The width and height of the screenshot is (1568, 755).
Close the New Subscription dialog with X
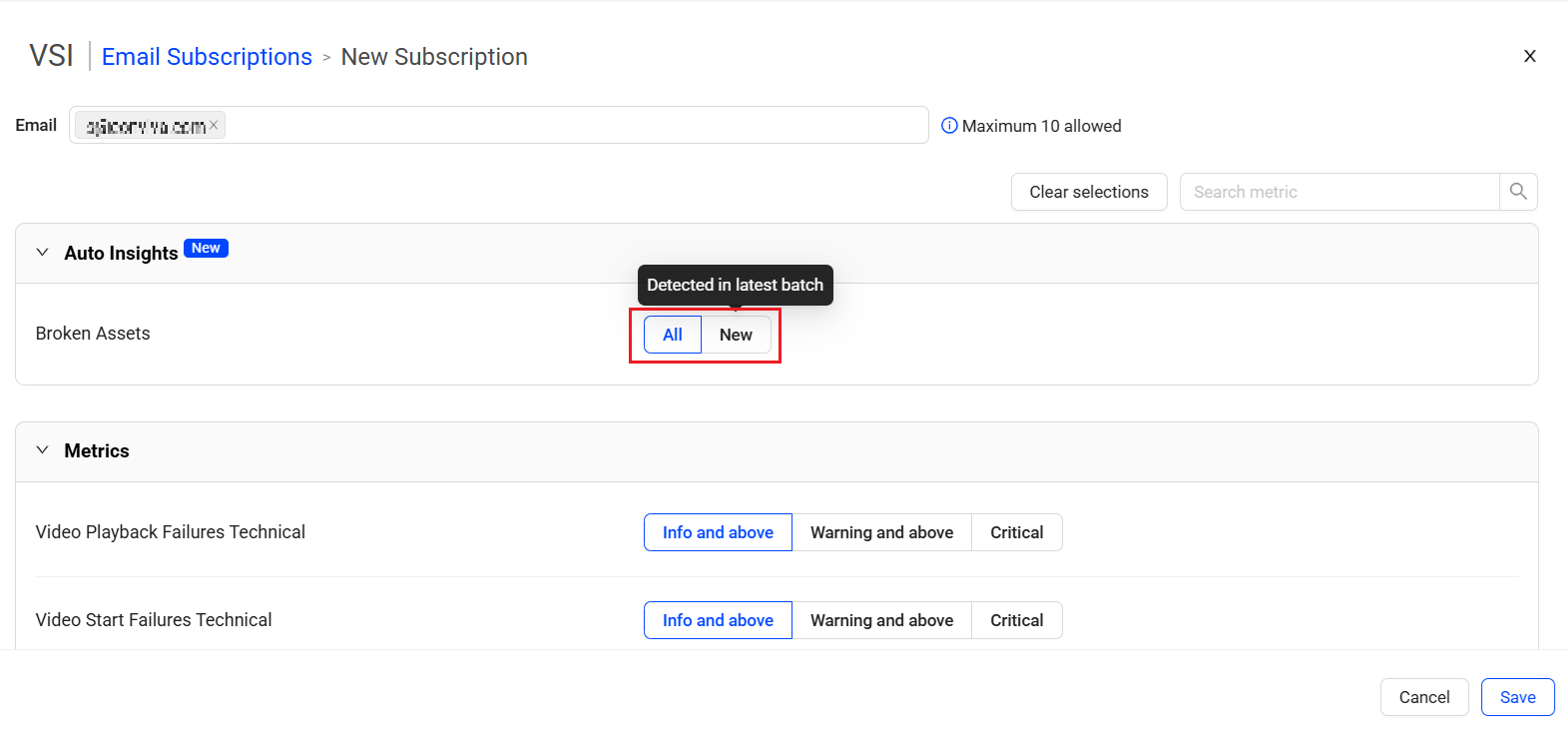tap(1529, 57)
